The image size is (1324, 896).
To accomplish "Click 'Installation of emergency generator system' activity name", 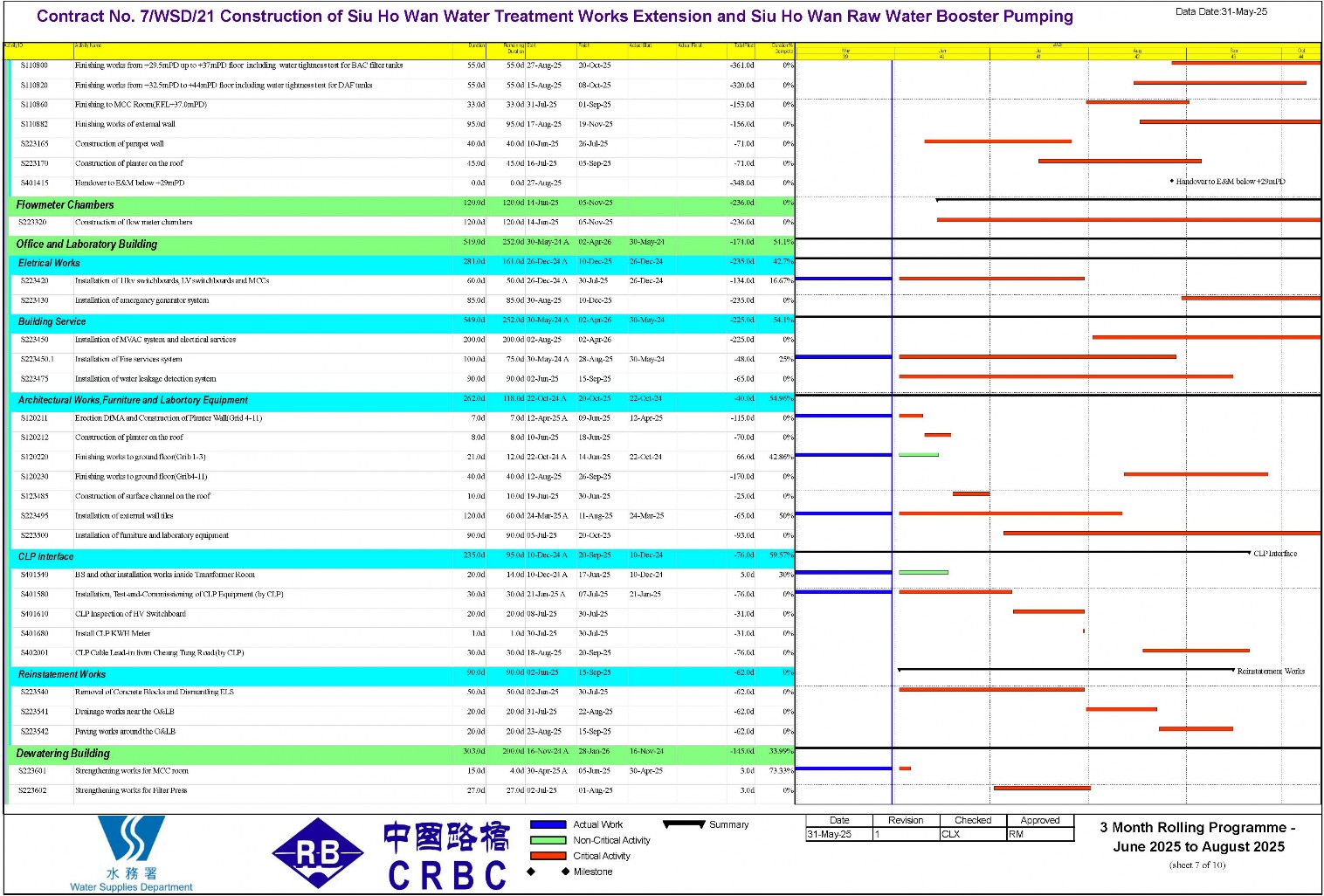I will (x=141, y=300).
